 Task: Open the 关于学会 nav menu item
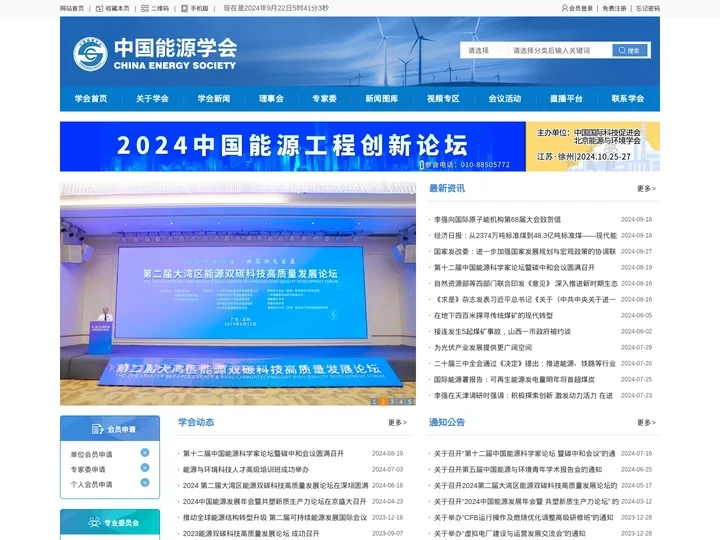(x=152, y=99)
